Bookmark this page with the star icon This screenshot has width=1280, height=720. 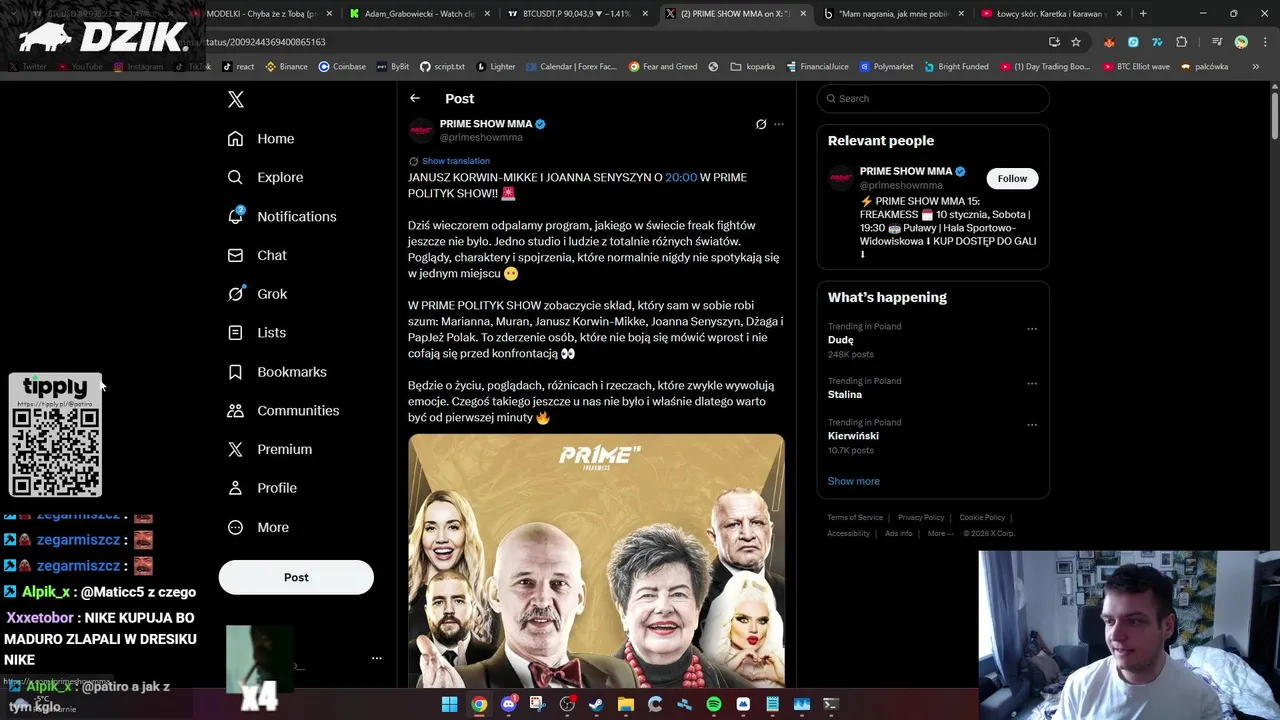coord(1076,42)
